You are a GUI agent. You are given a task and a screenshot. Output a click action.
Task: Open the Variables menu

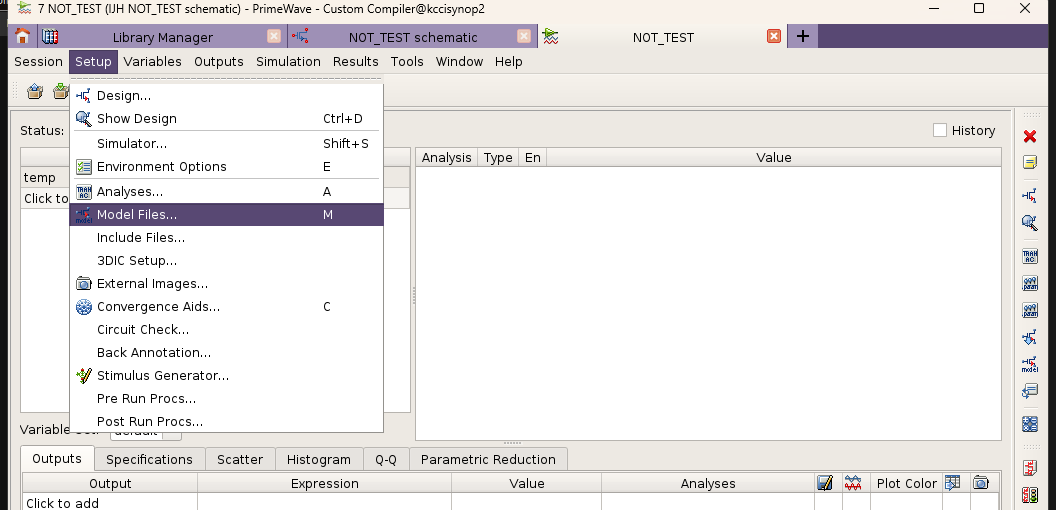(x=152, y=61)
